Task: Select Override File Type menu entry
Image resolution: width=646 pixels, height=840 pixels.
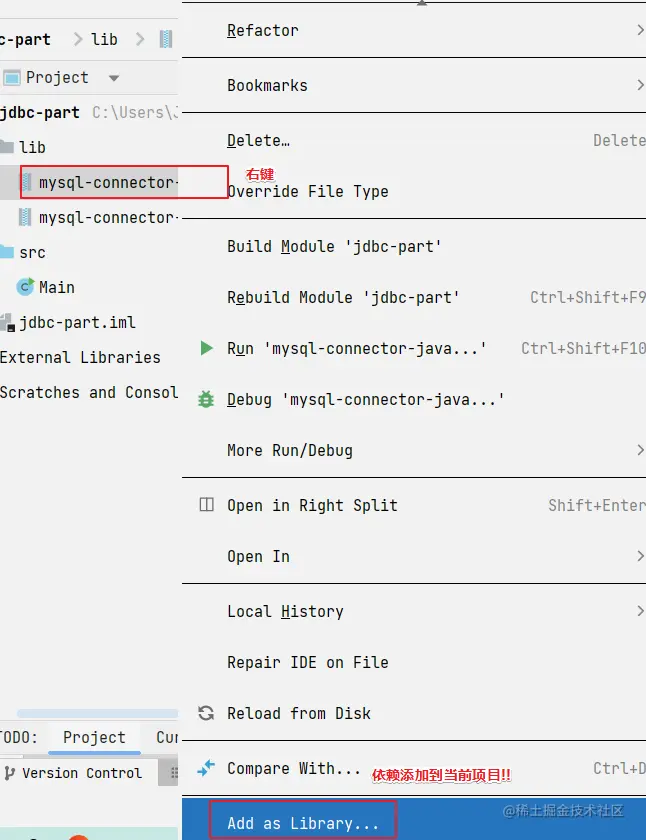Action: 307,191
